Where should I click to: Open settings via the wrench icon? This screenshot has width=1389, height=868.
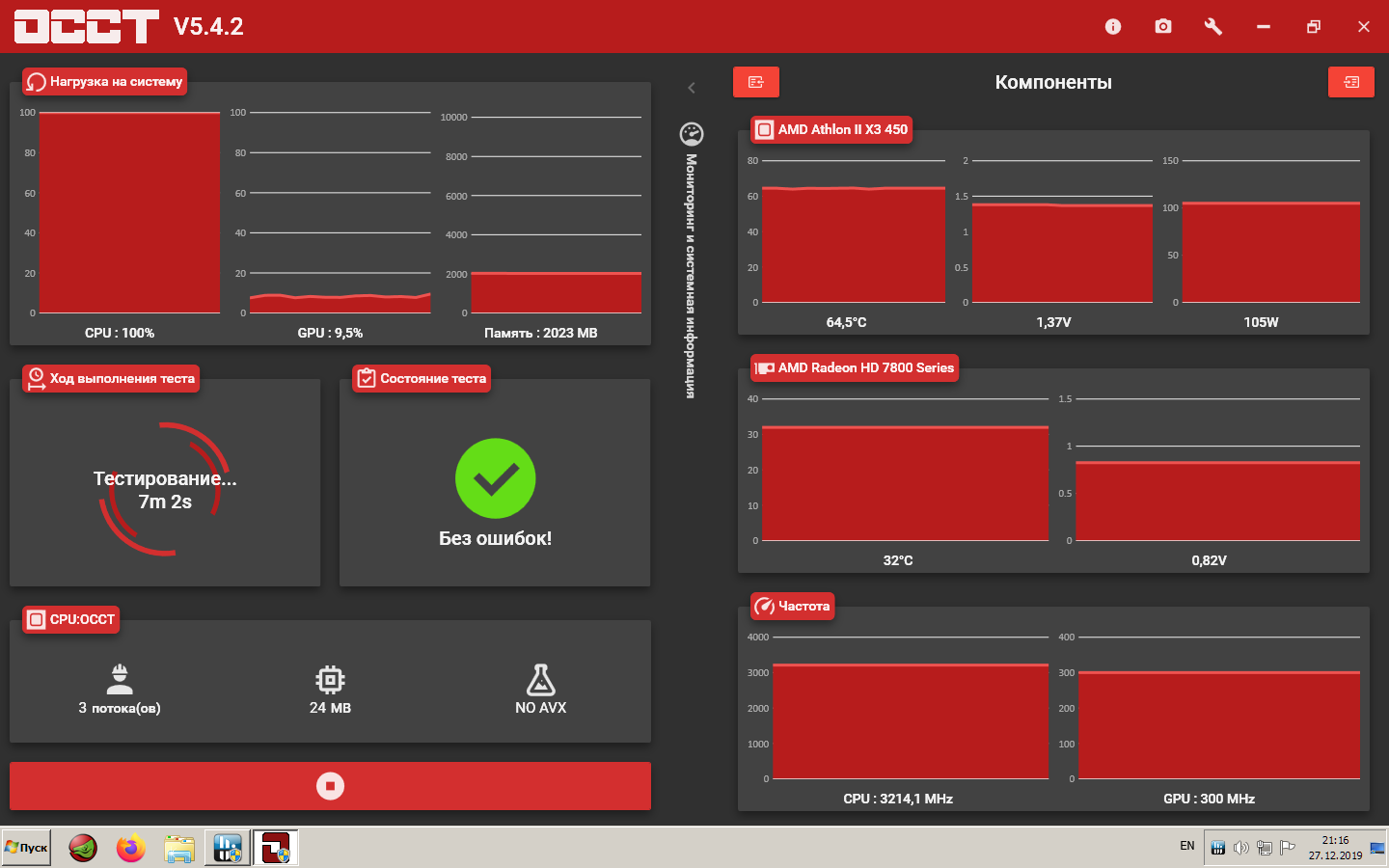click(x=1213, y=27)
